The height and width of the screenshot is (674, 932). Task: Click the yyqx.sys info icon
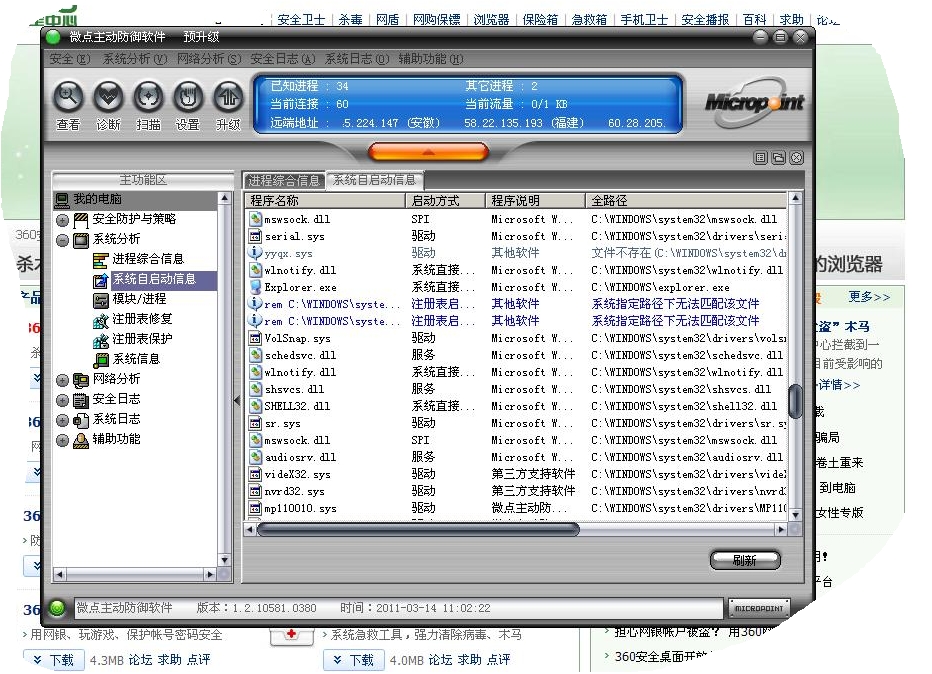[256, 253]
